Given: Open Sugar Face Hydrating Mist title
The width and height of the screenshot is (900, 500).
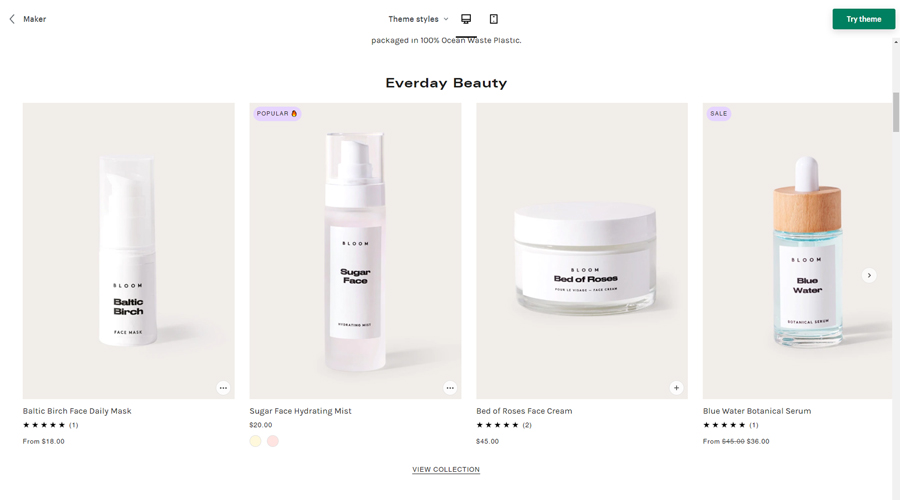Looking at the screenshot, I should 300,411.
